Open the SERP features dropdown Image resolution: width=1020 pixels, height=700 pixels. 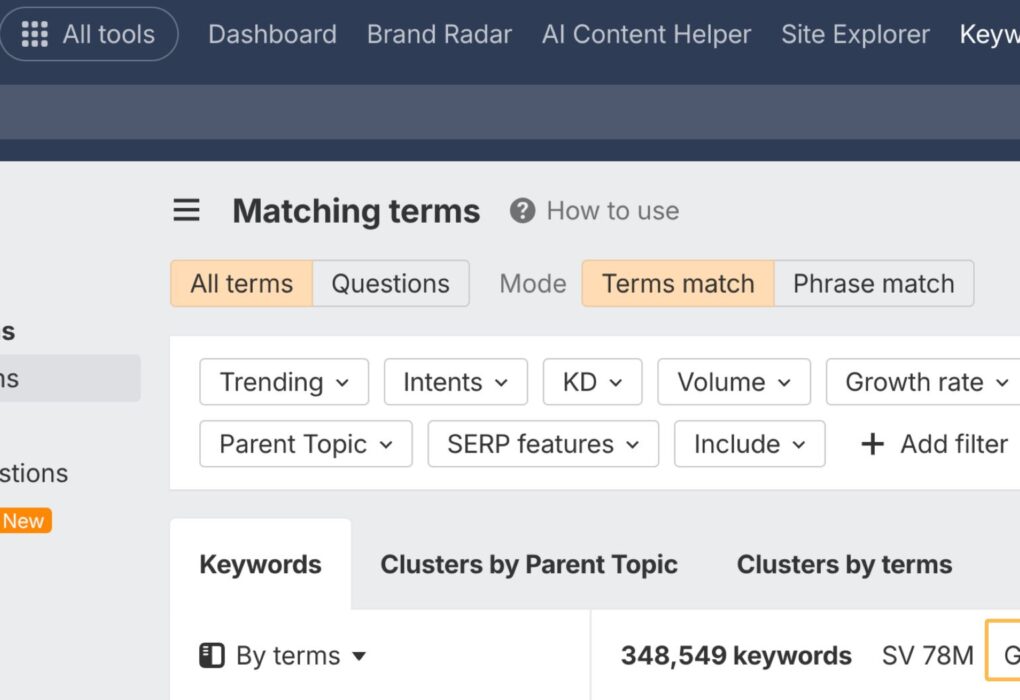[x=542, y=444]
